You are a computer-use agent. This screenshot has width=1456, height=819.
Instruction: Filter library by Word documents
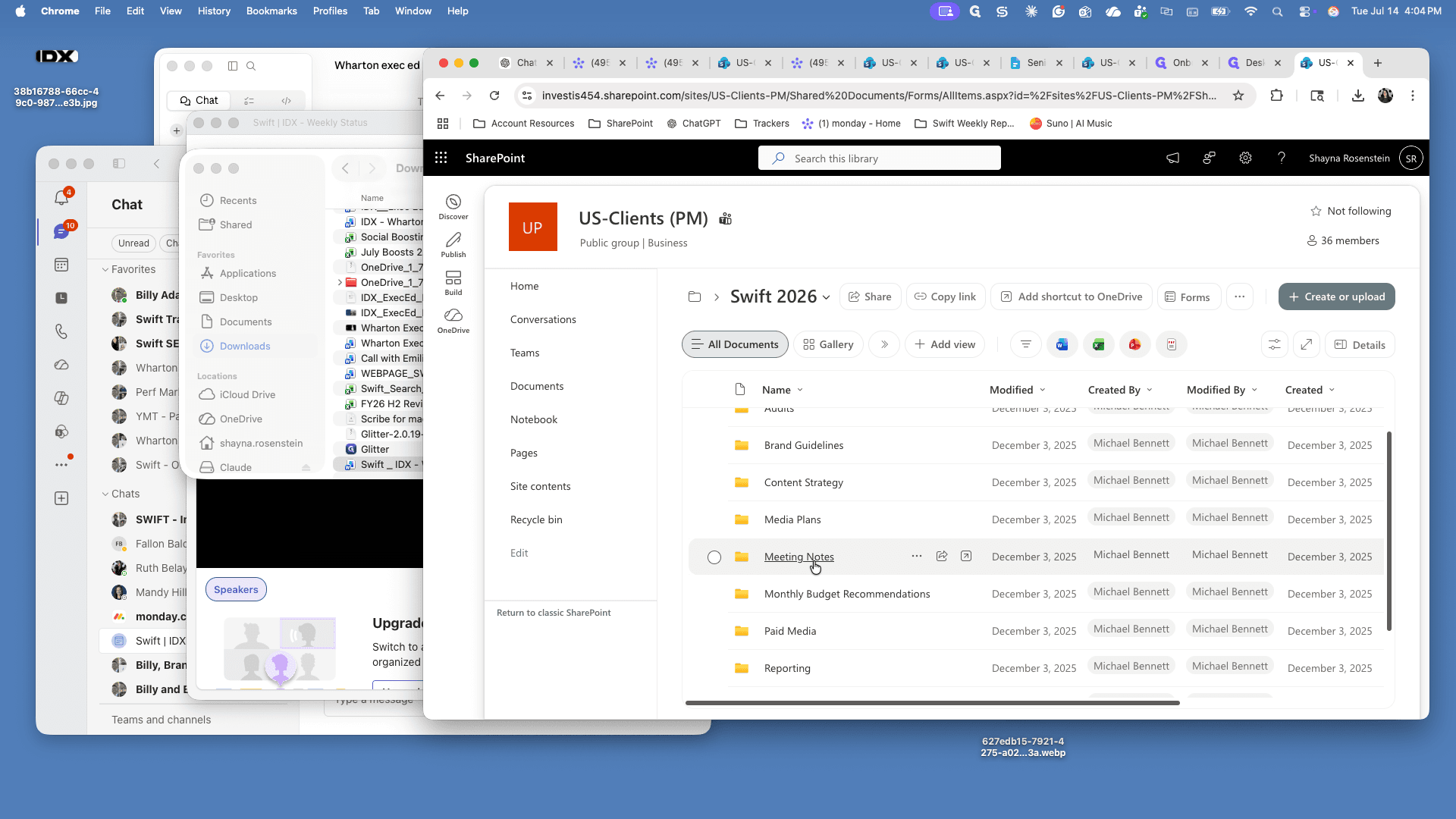click(x=1062, y=344)
